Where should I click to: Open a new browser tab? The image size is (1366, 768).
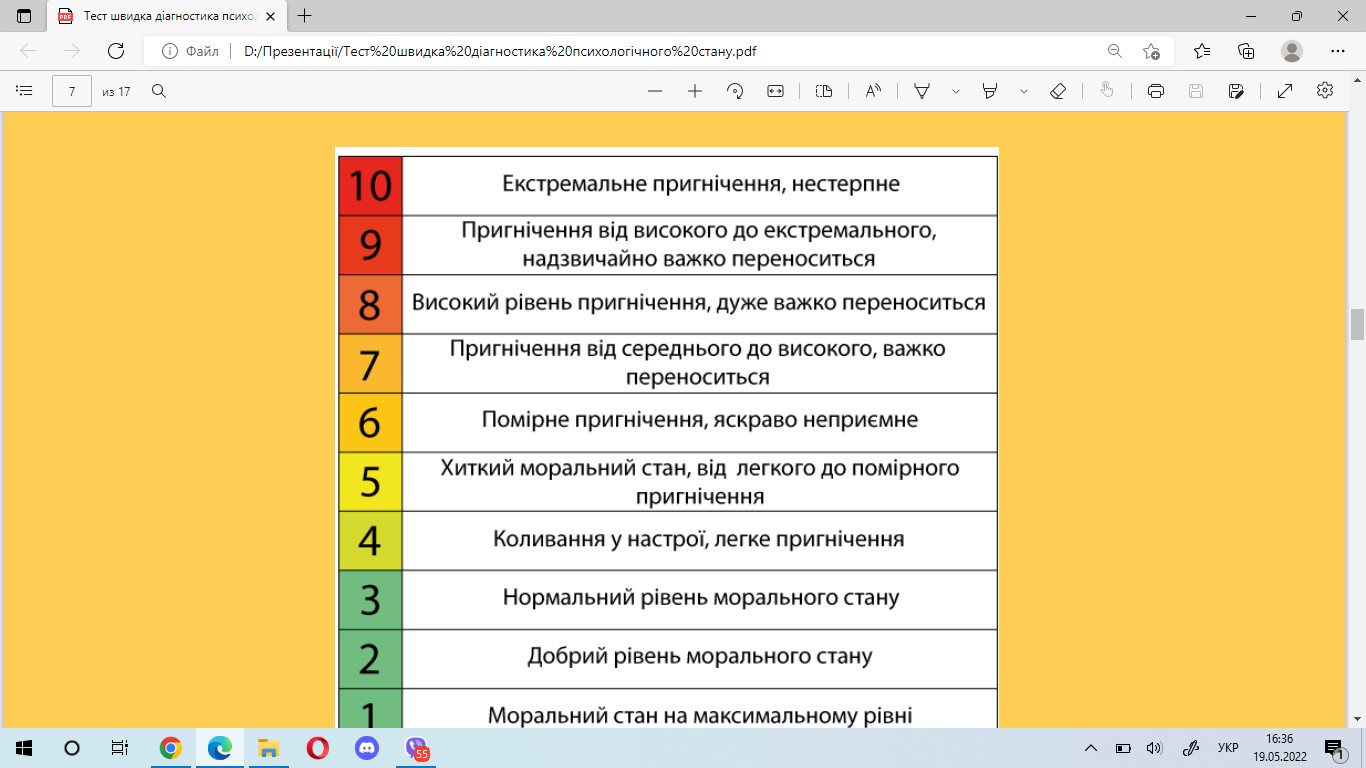[x=305, y=16]
